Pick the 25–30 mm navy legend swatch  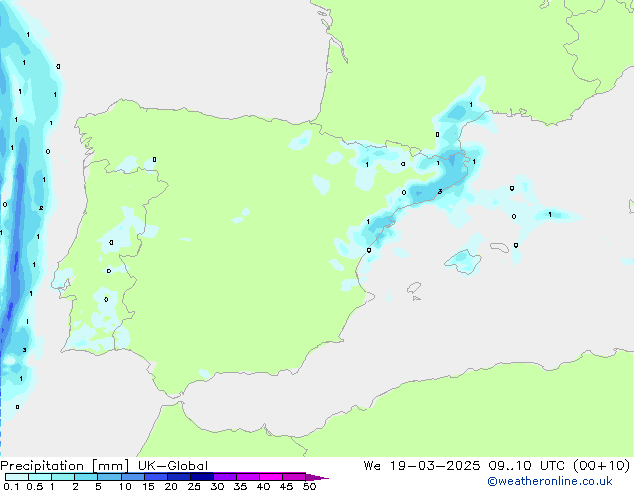[201, 477]
